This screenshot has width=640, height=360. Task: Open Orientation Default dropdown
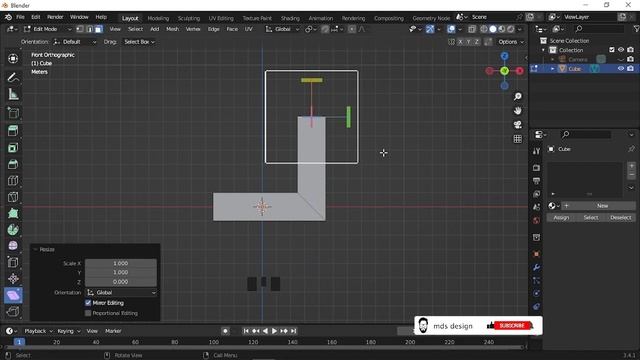[75, 42]
